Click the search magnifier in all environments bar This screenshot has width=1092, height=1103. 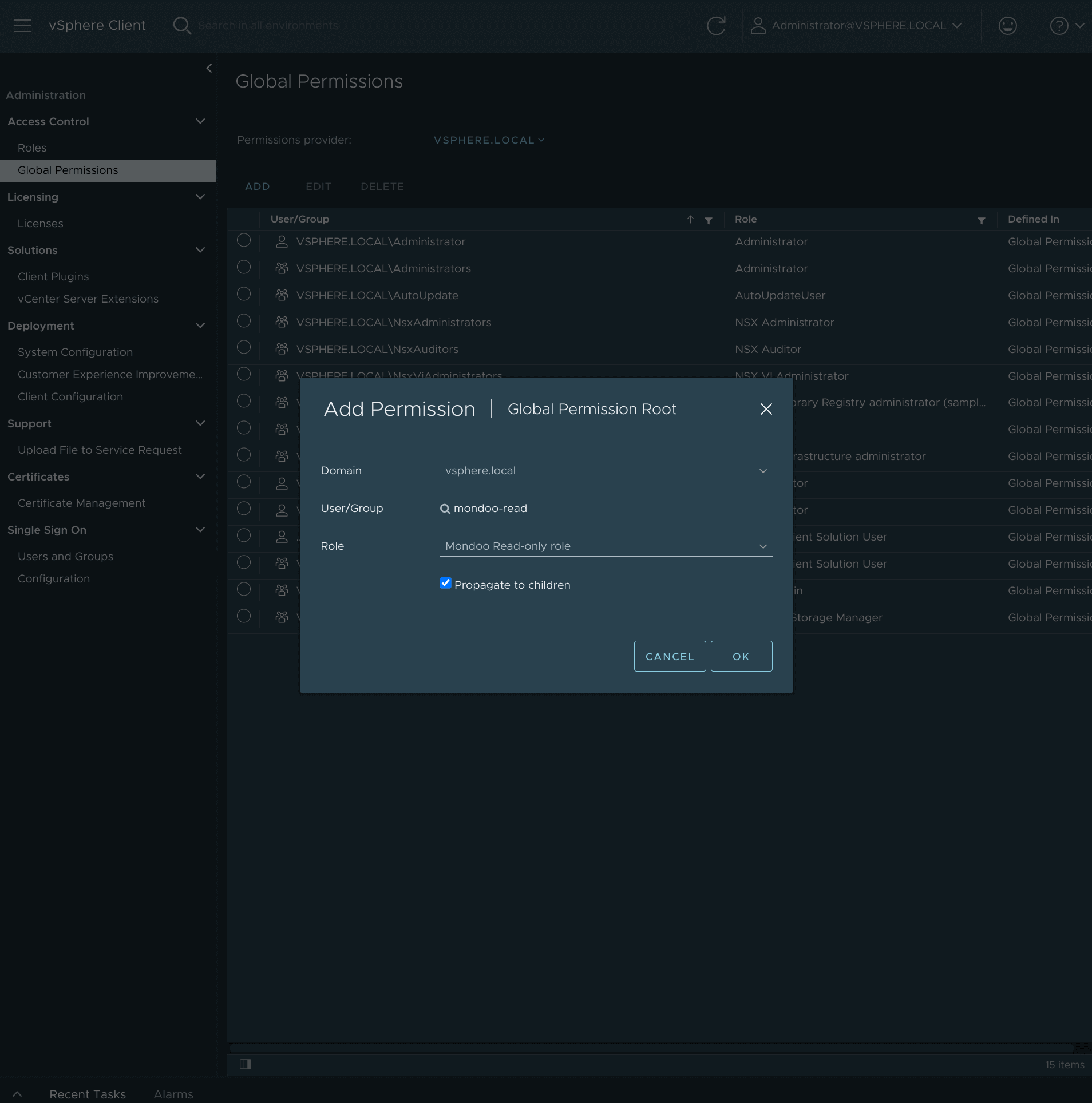(x=182, y=25)
